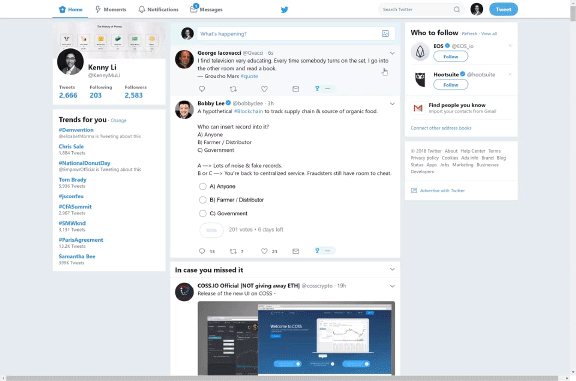Click Connect other address books
Viewport: 576px width, 381px height.
[441, 128]
